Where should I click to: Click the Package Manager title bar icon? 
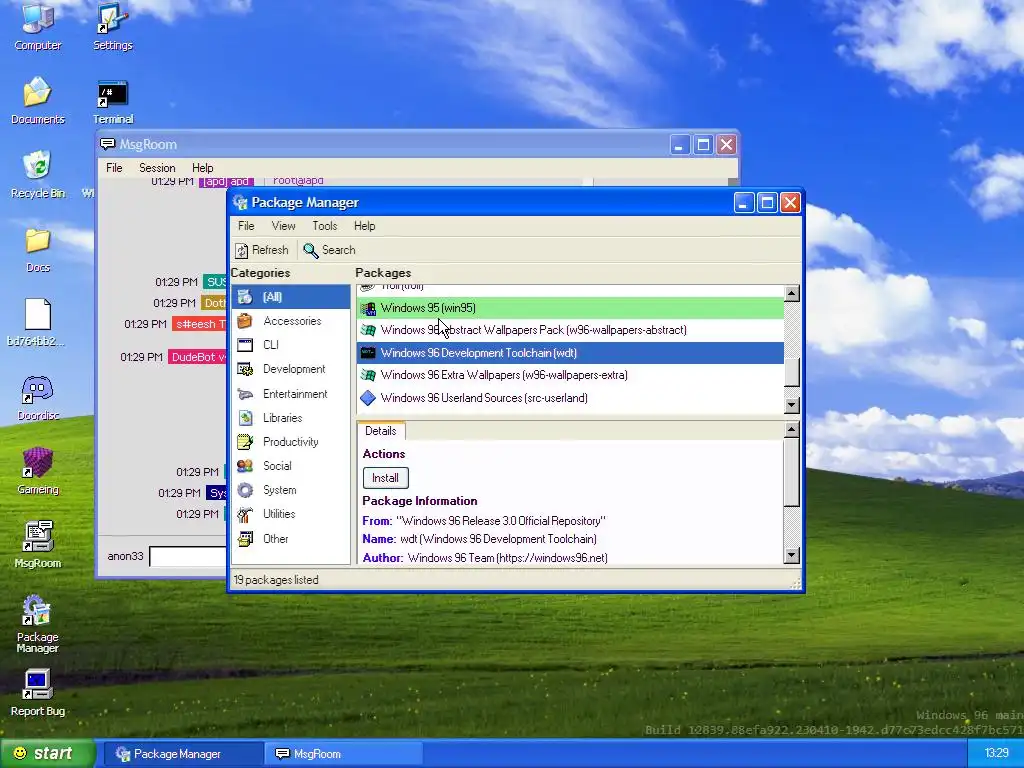coord(240,202)
